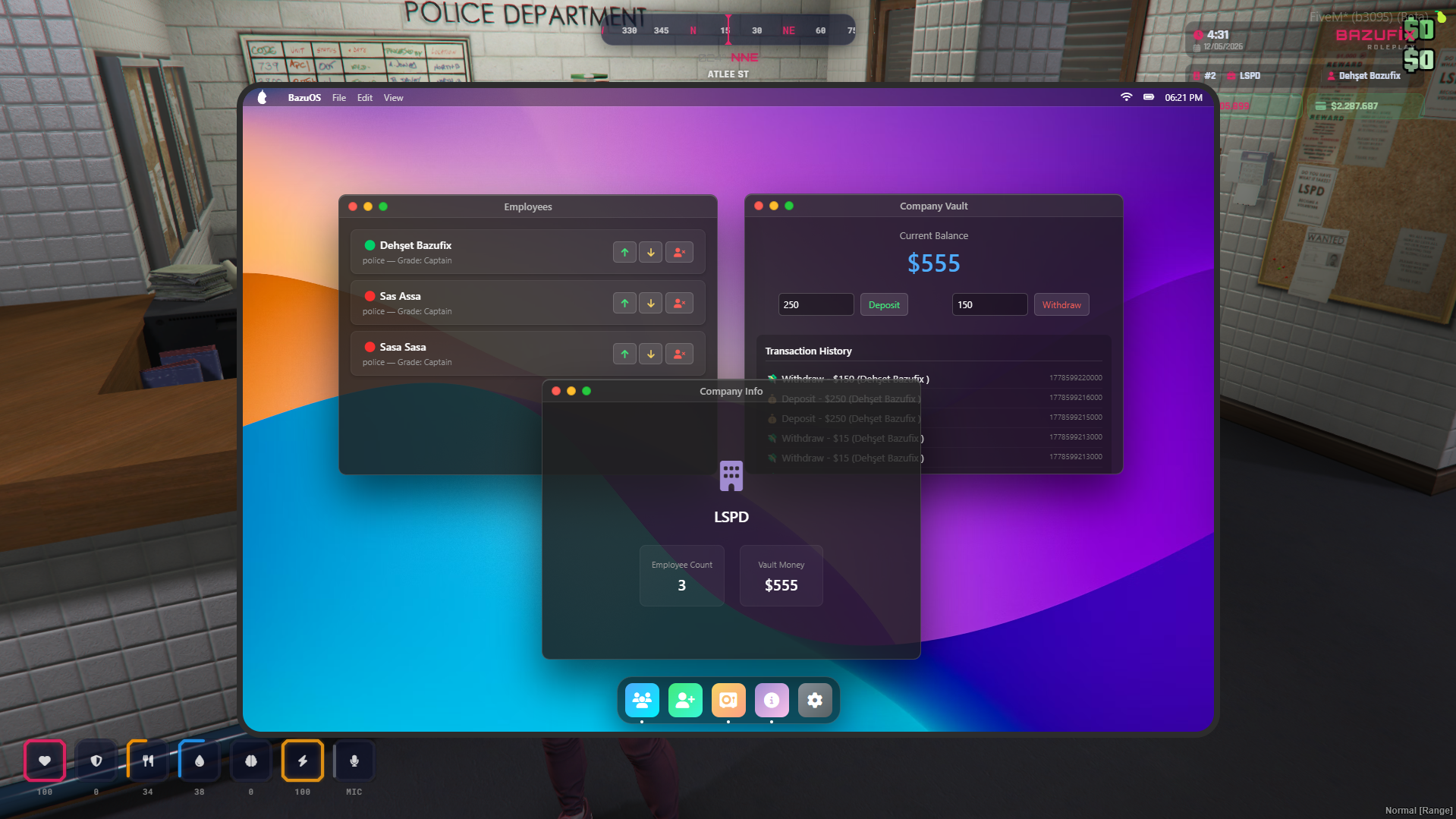Open Company Info app in dock
Viewport: 1456px width, 819px height.
[772, 700]
